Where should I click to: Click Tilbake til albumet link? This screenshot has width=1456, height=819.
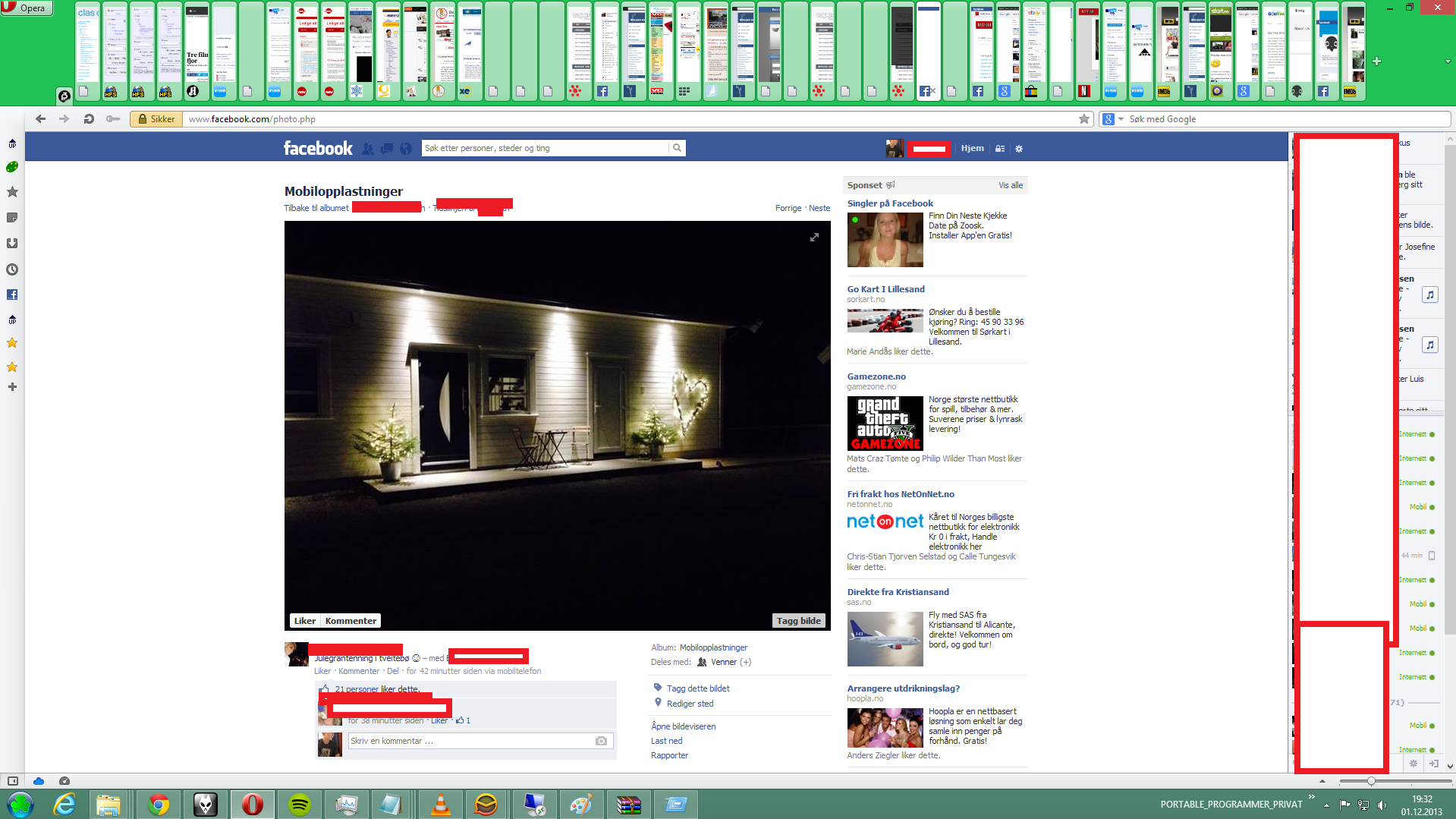point(316,208)
